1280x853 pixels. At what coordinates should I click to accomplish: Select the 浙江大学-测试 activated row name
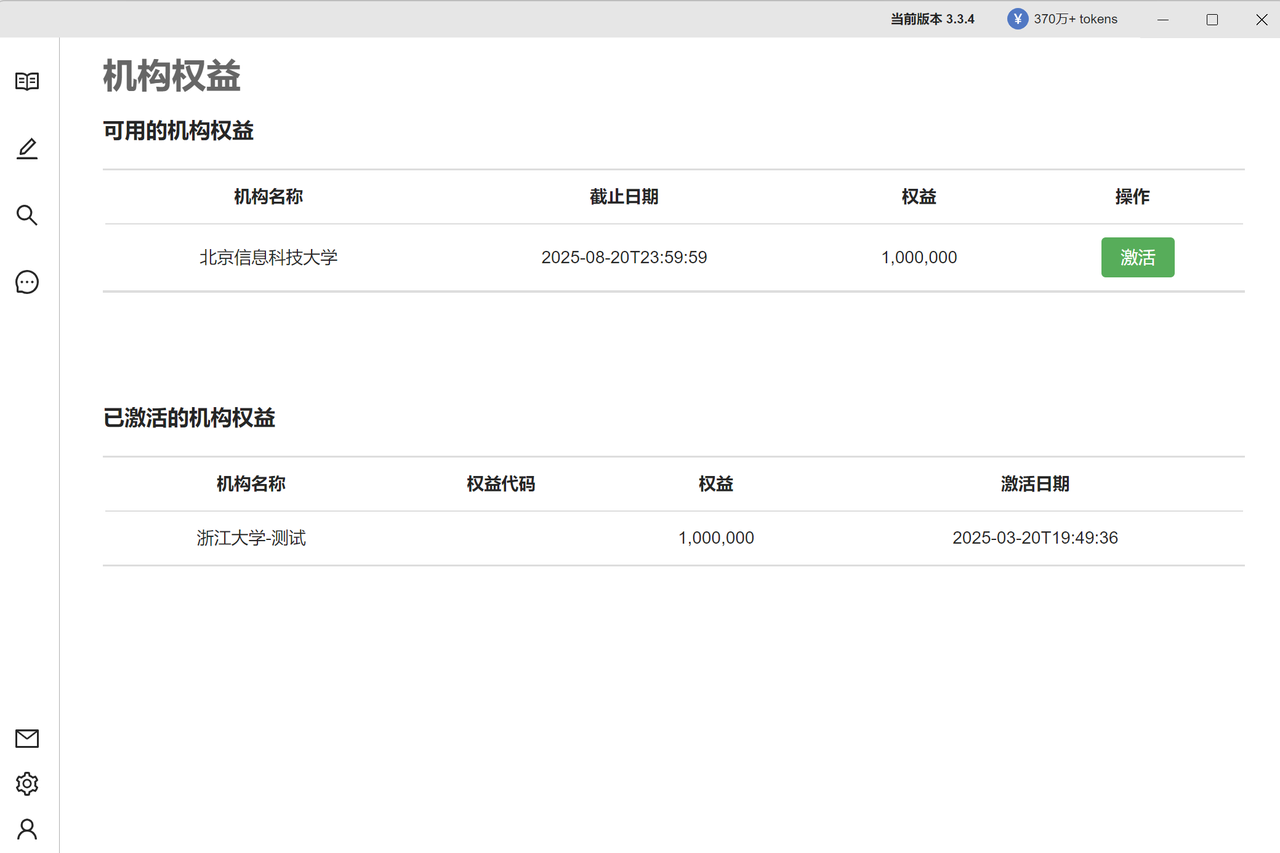click(x=251, y=538)
